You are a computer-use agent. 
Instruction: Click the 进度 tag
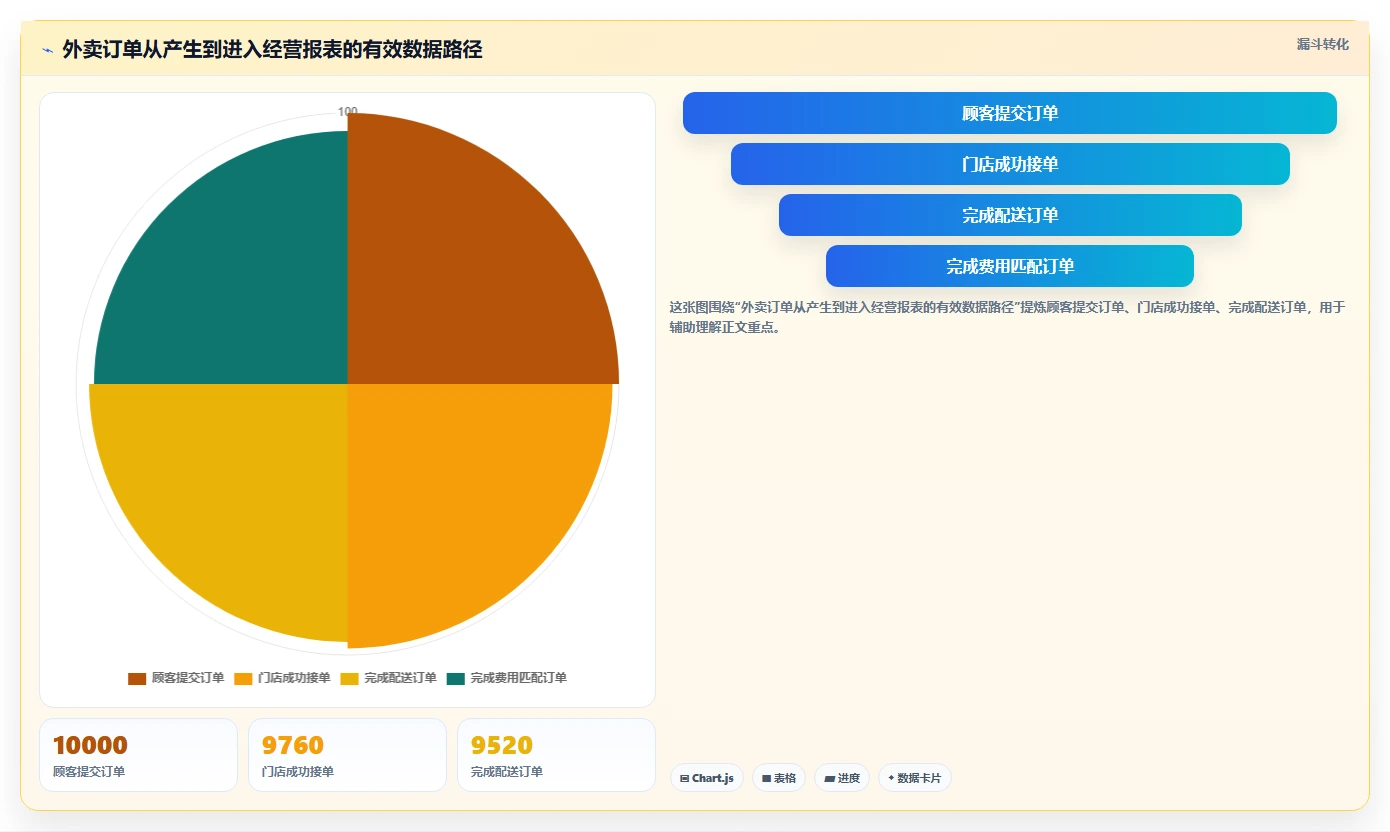pyautogui.click(x=842, y=778)
